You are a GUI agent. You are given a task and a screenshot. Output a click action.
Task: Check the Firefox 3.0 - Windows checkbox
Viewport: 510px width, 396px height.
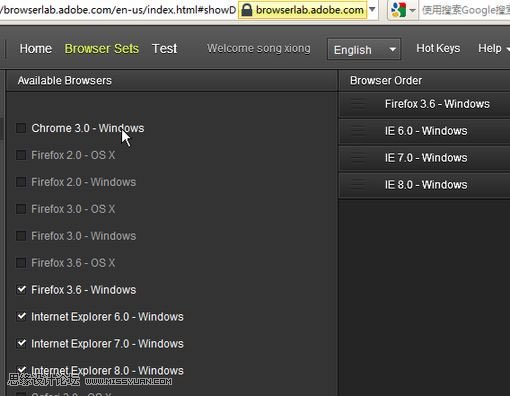pos(21,236)
